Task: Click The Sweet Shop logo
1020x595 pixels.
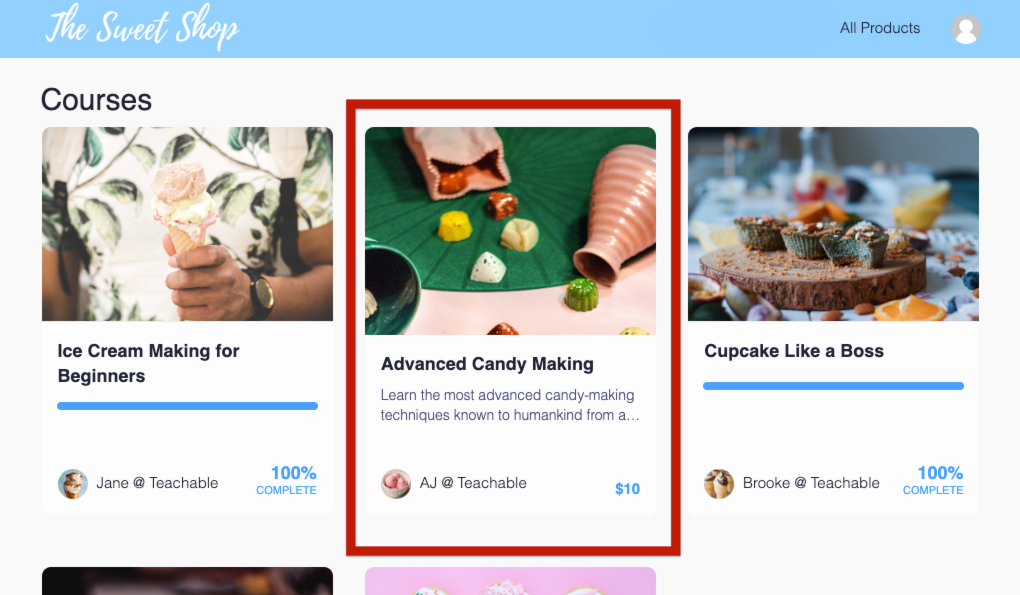Action: 142,27
